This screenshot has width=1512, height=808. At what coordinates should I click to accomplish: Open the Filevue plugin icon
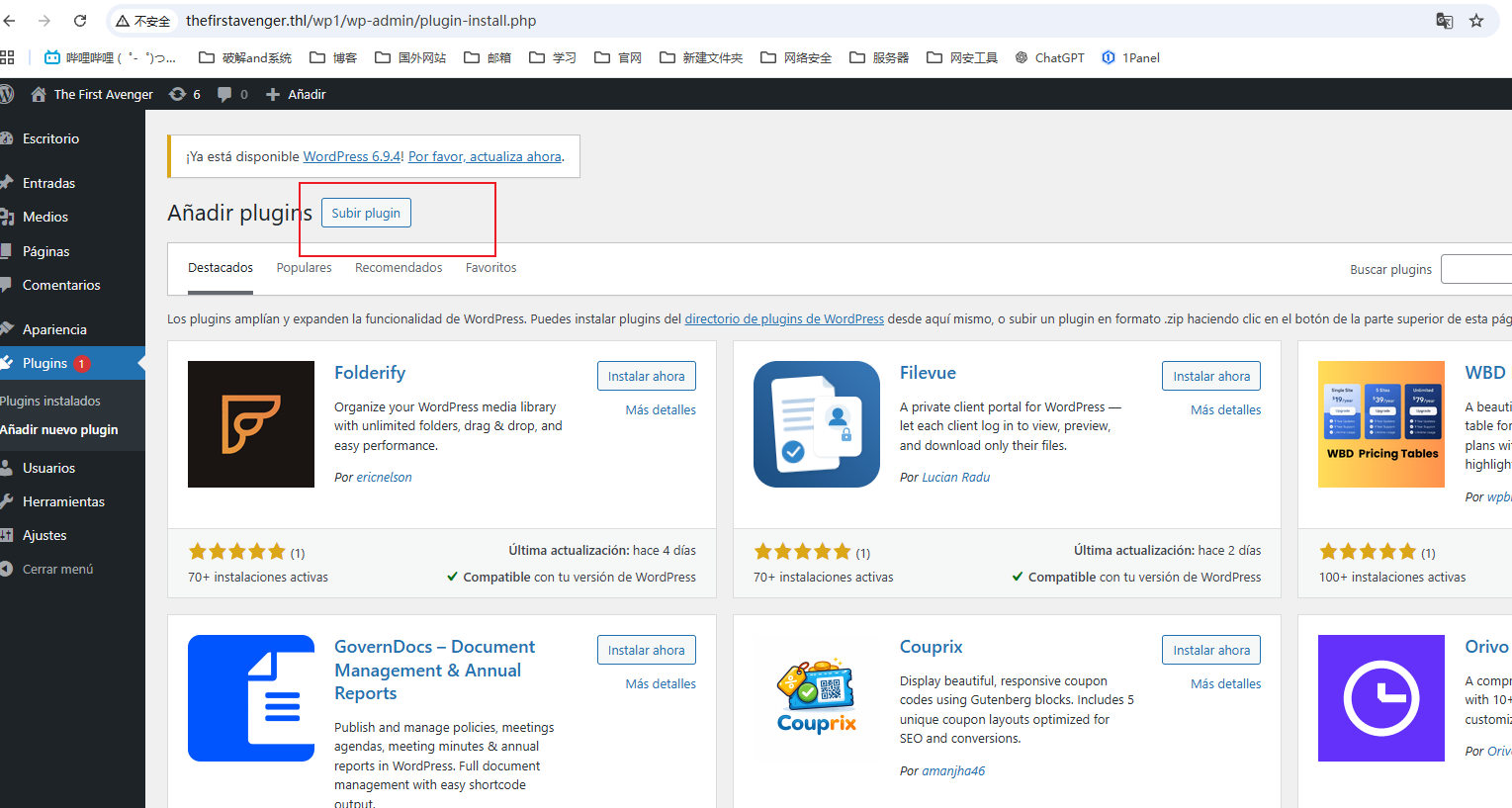(x=817, y=424)
